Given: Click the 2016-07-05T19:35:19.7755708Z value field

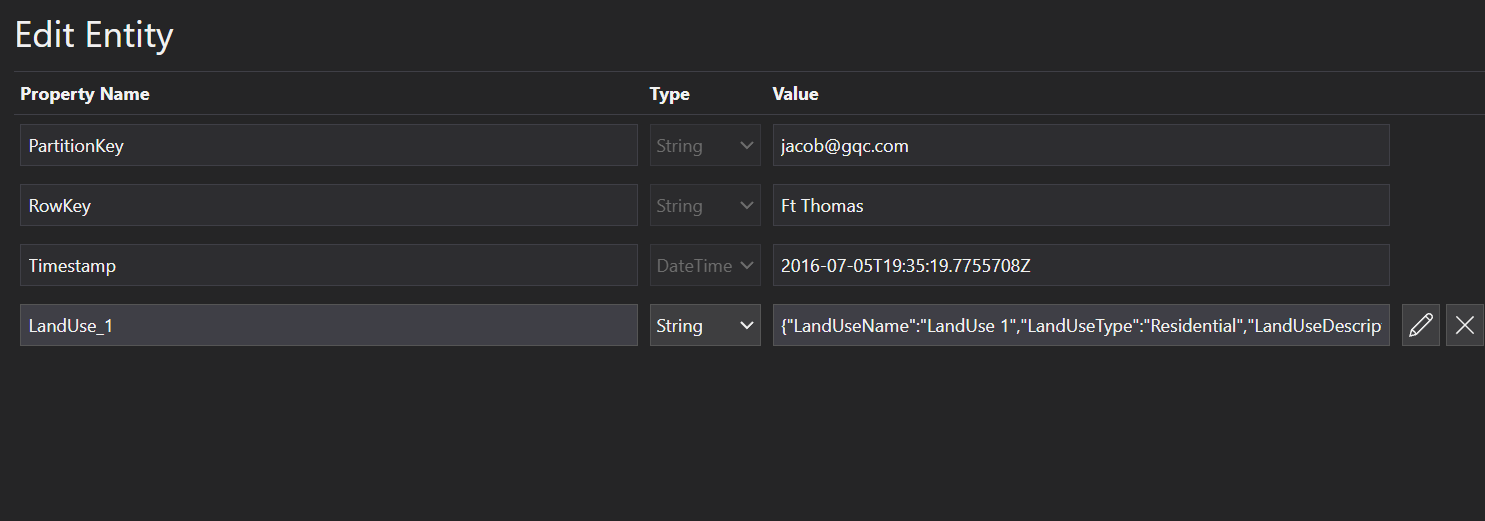Looking at the screenshot, I should pos(1081,265).
